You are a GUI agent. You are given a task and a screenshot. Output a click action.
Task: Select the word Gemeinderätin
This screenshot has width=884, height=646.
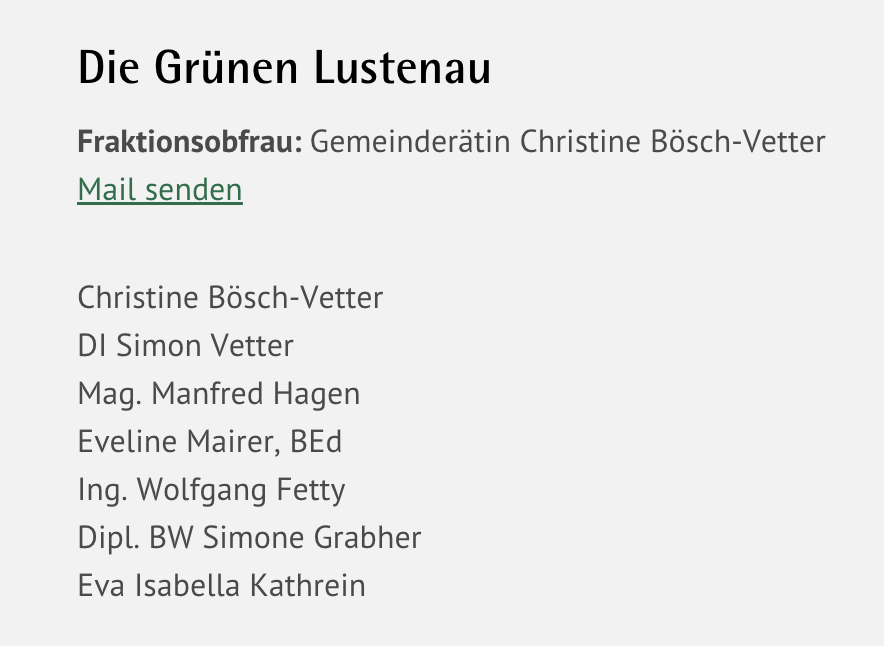pos(410,141)
